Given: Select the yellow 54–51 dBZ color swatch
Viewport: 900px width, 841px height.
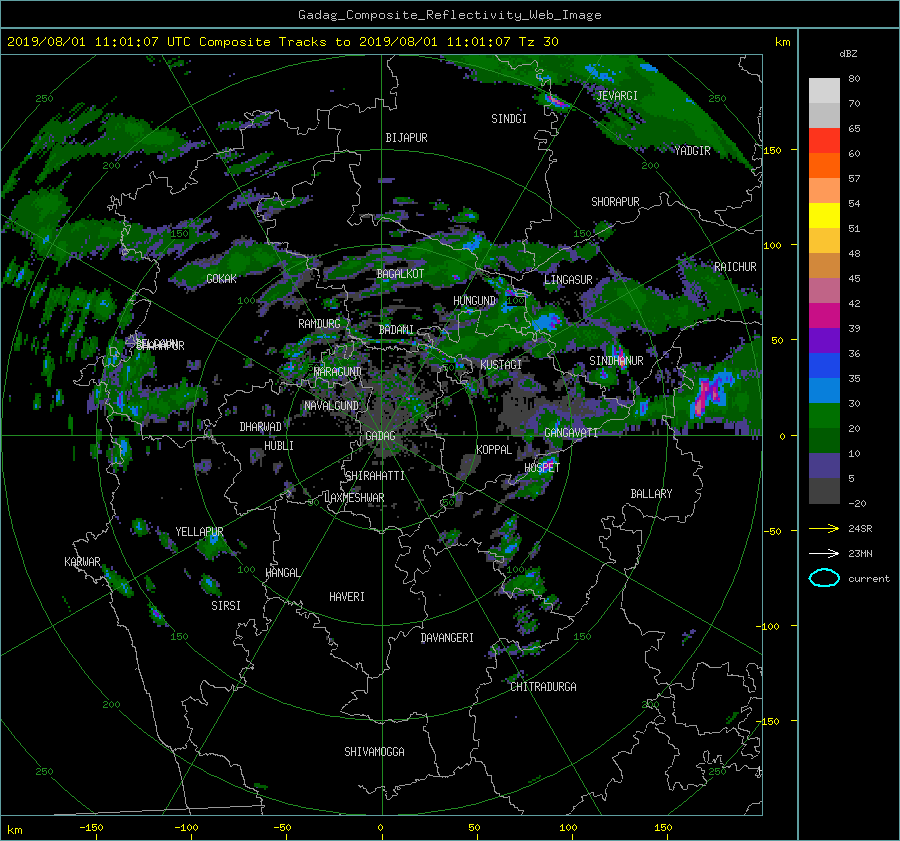Looking at the screenshot, I should coord(824,216).
